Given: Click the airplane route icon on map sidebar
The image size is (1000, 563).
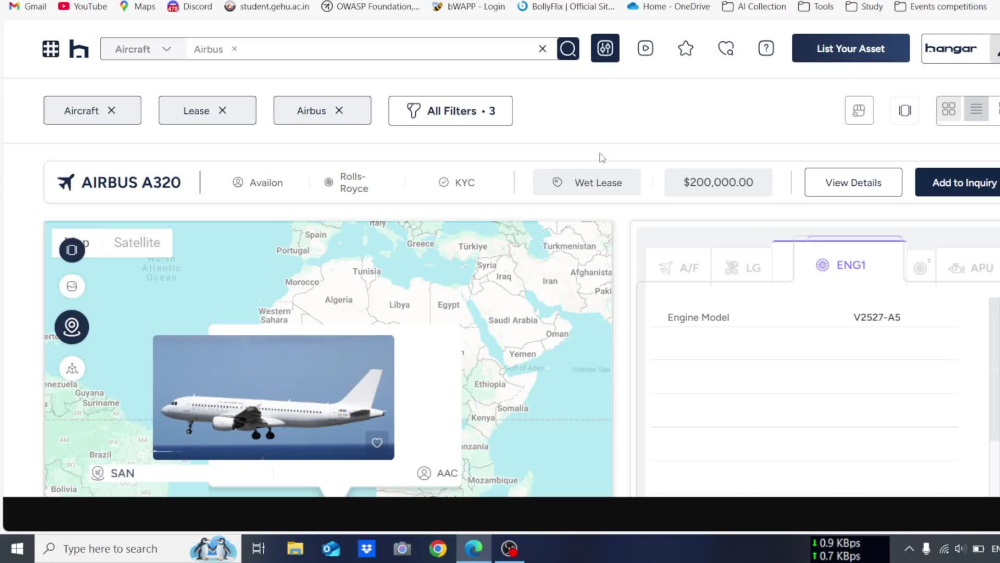Looking at the screenshot, I should (x=72, y=369).
